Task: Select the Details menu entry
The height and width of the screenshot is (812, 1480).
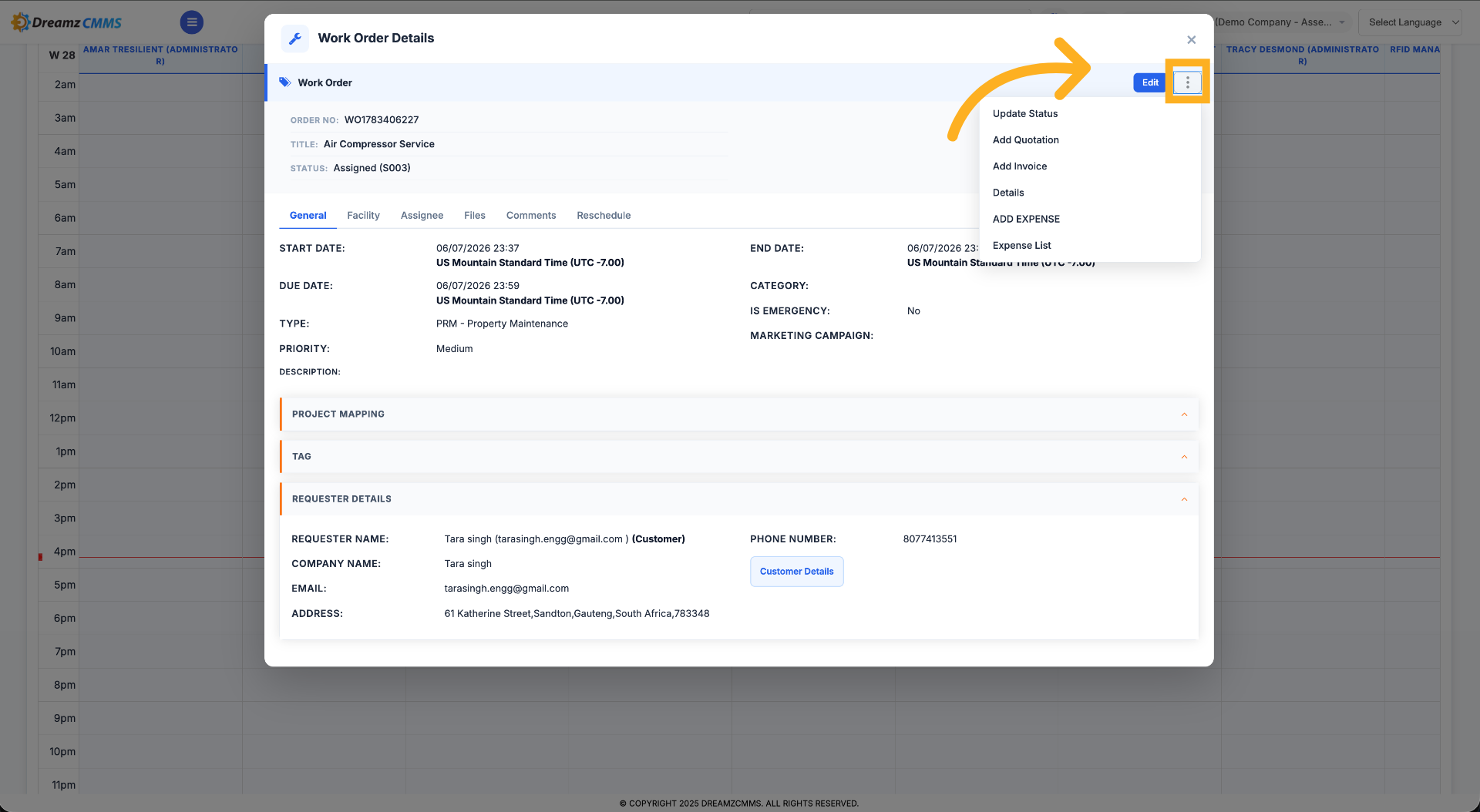Action: [1008, 193]
